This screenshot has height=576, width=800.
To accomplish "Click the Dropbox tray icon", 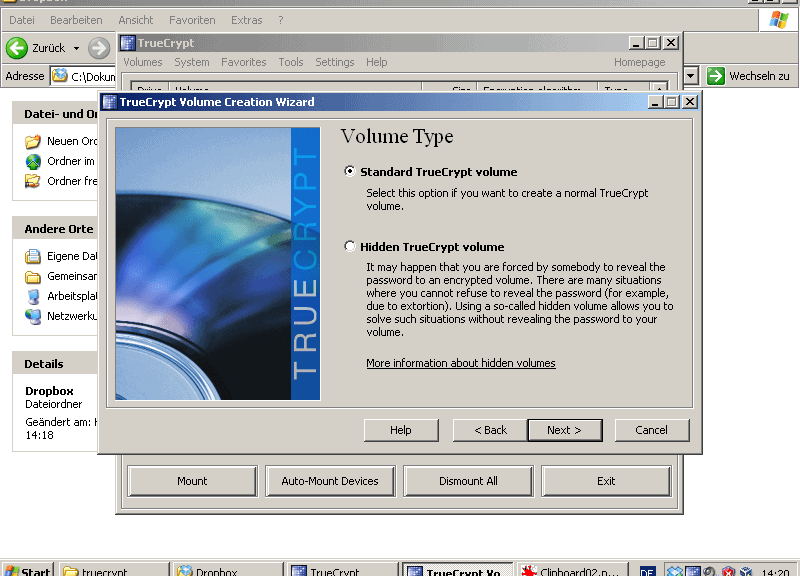I will coord(675,571).
